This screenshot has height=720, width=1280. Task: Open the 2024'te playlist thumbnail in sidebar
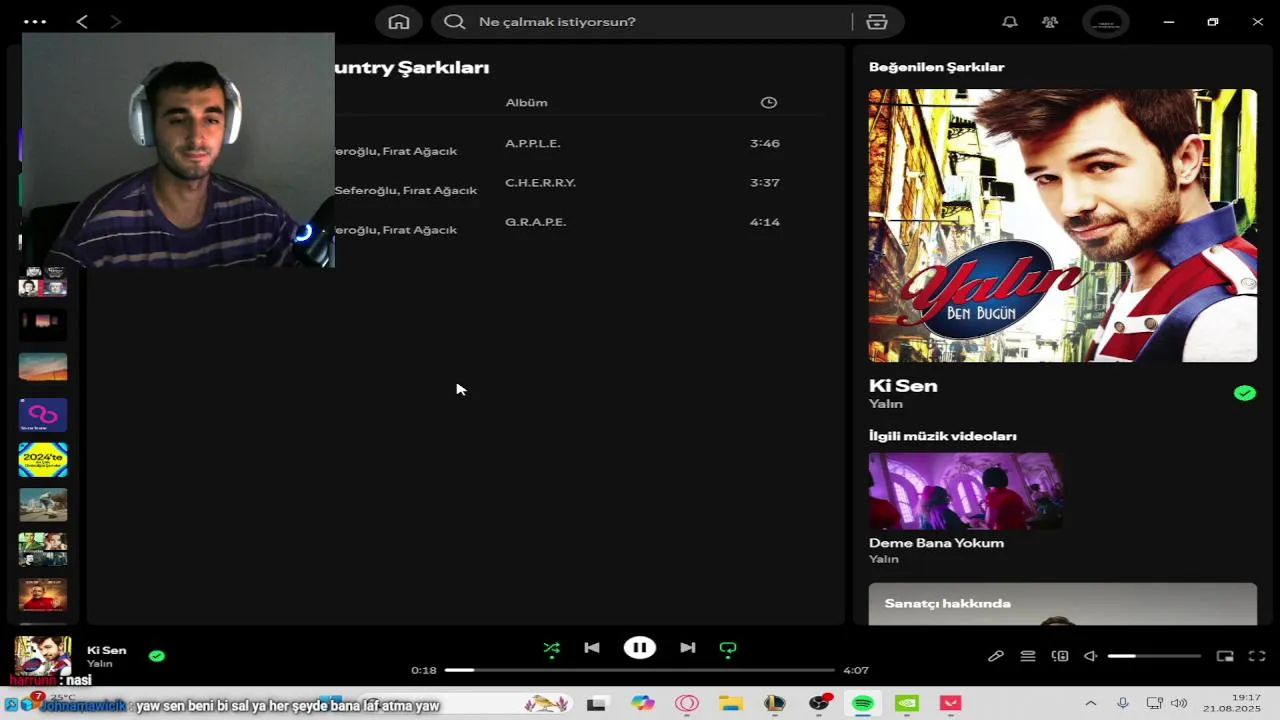[x=43, y=460]
